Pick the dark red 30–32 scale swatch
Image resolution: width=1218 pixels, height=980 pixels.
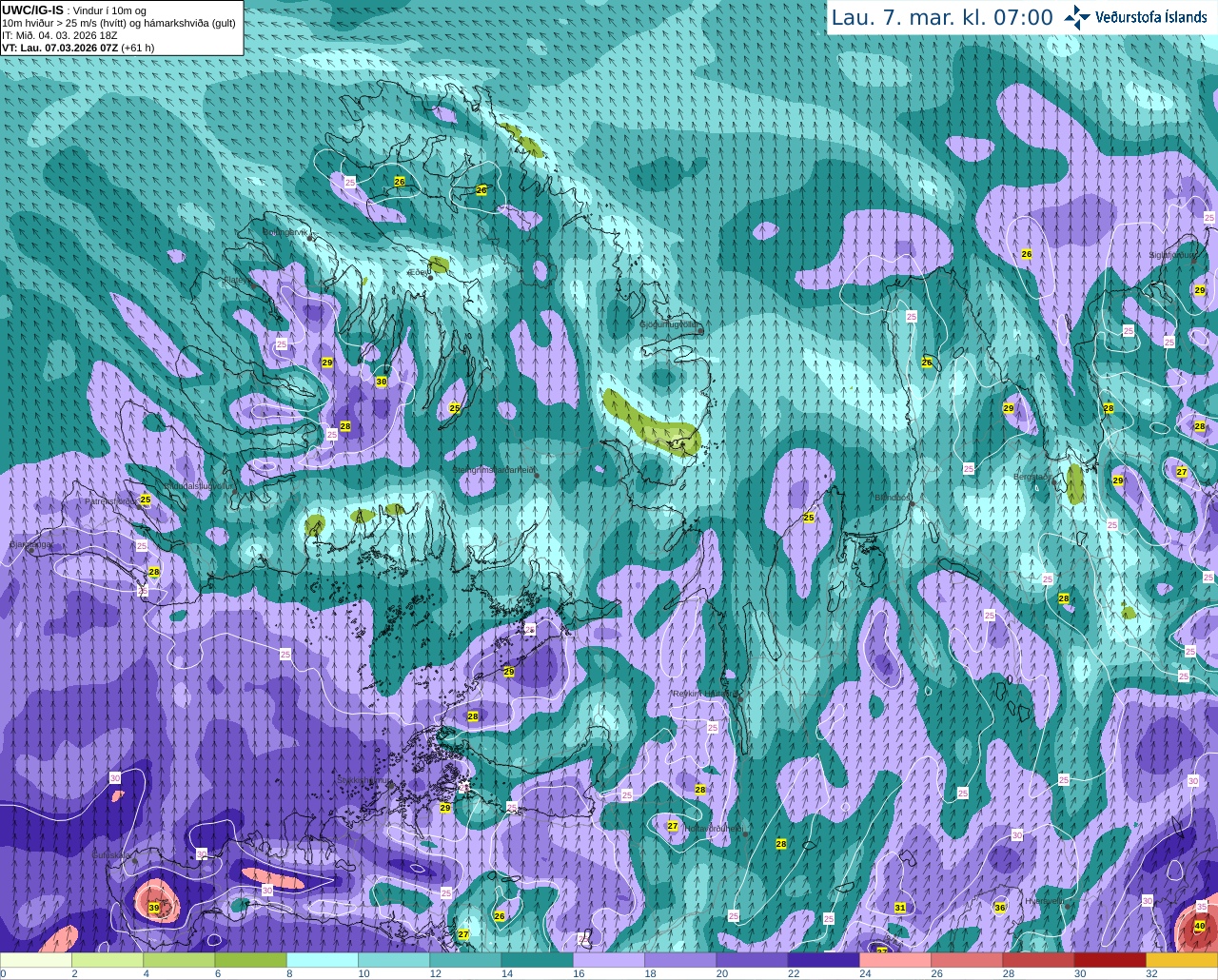(x=1110, y=960)
